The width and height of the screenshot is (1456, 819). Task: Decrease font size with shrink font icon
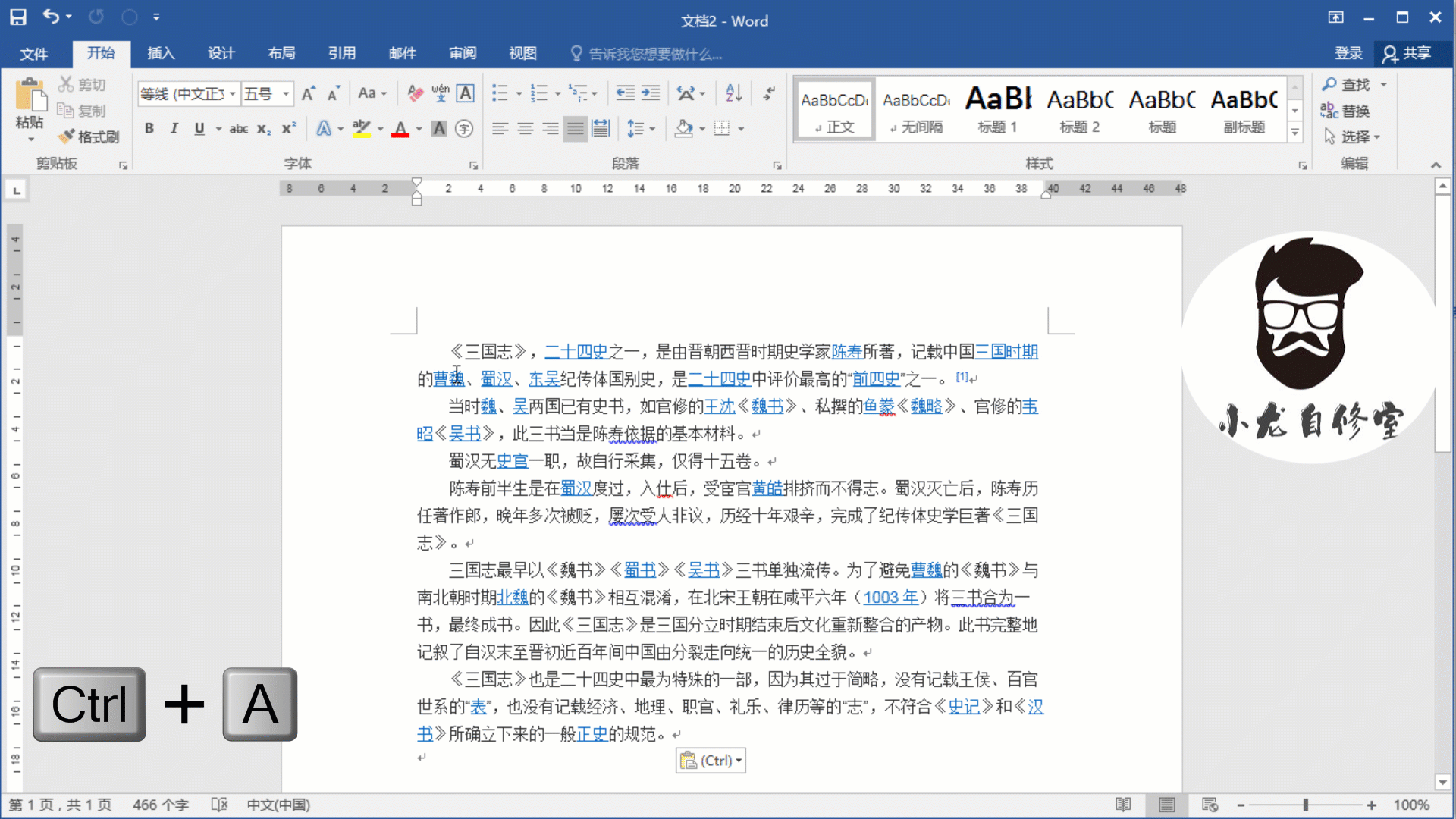point(333,93)
